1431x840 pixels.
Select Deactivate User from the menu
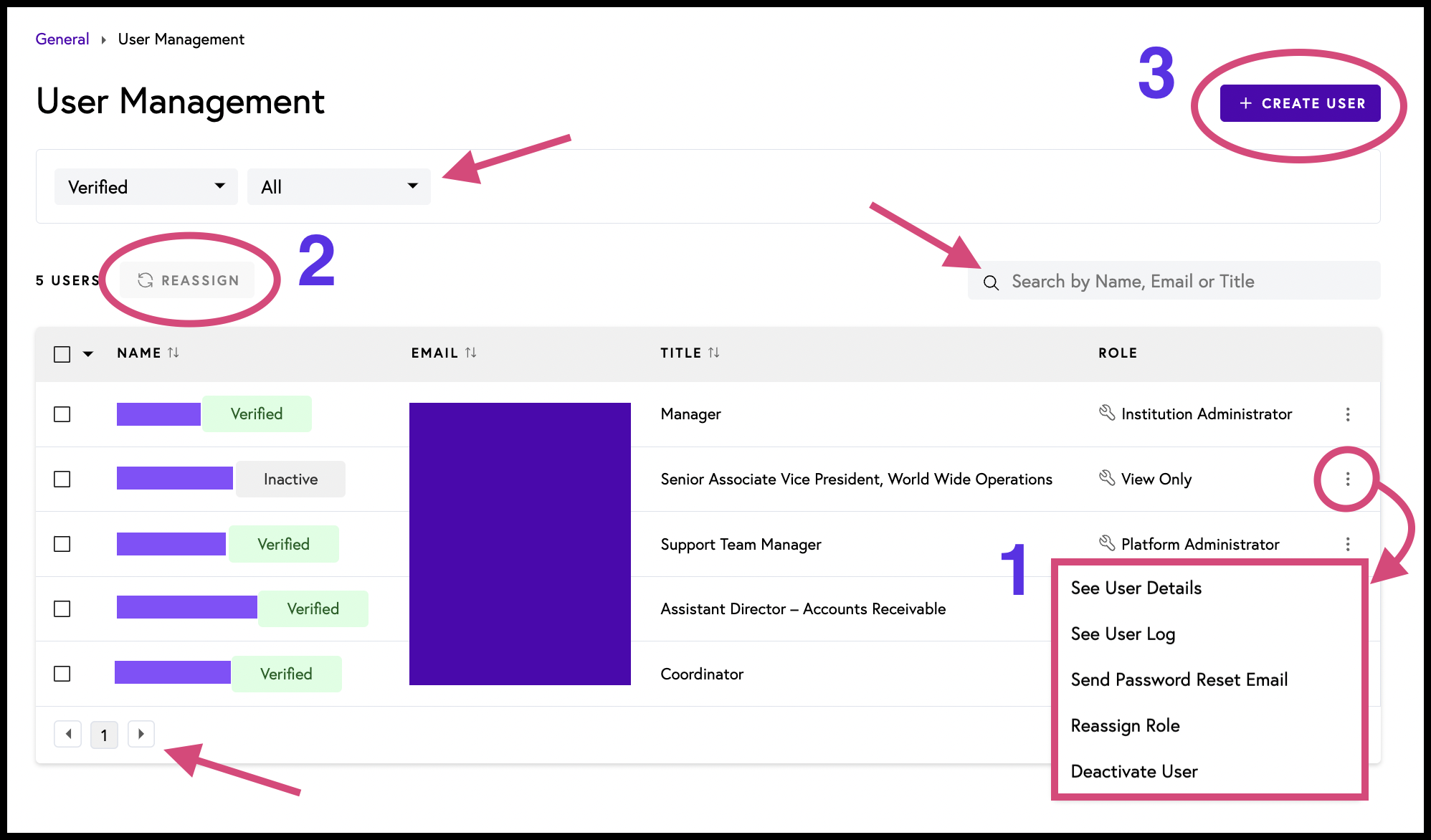1134,771
